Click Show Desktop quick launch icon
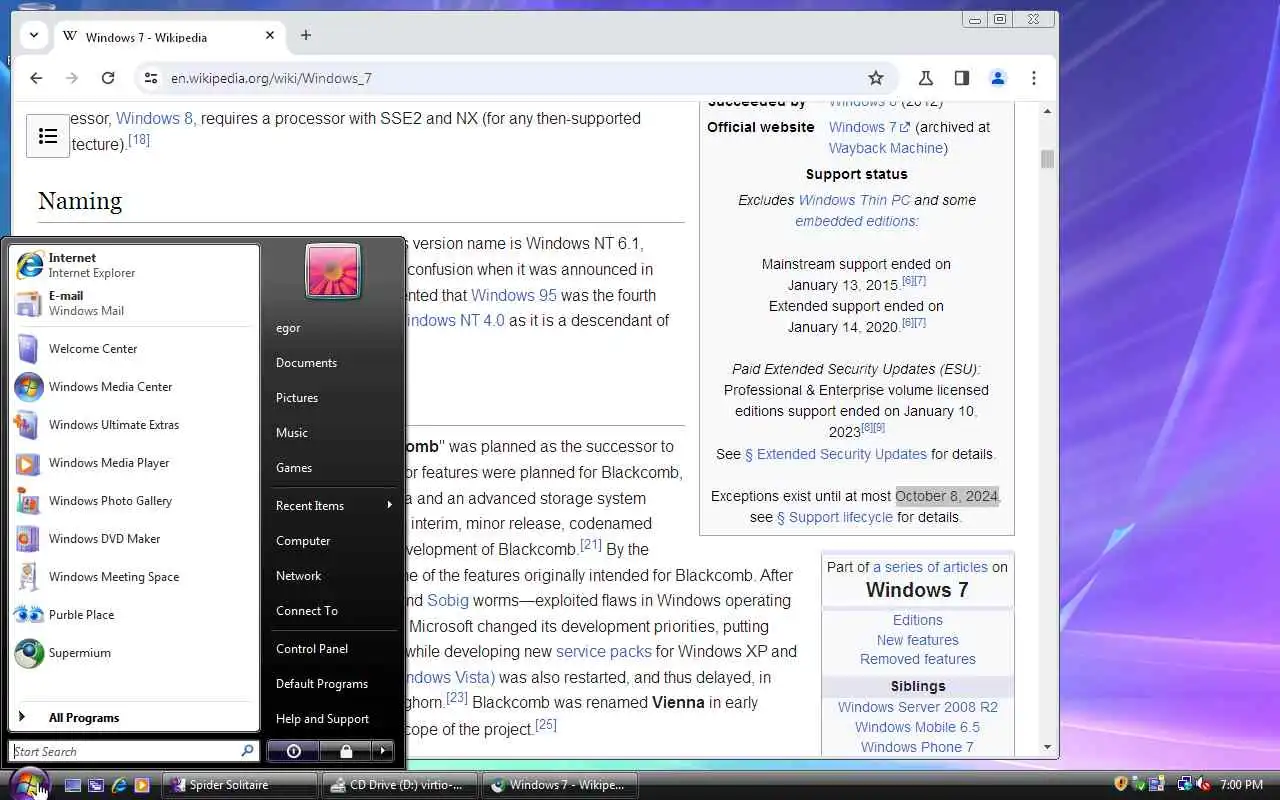1280x800 pixels. (x=73, y=785)
